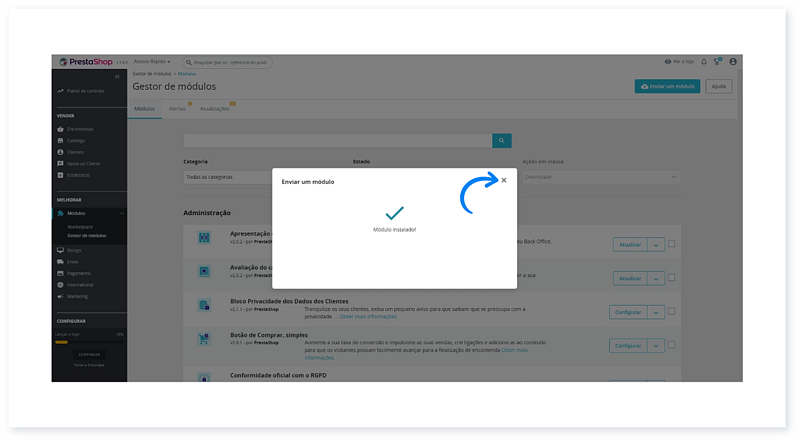Image resolution: width=800 pixels, height=442 pixels.
Task: Switch to the Alertas tab
Action: click(177, 108)
